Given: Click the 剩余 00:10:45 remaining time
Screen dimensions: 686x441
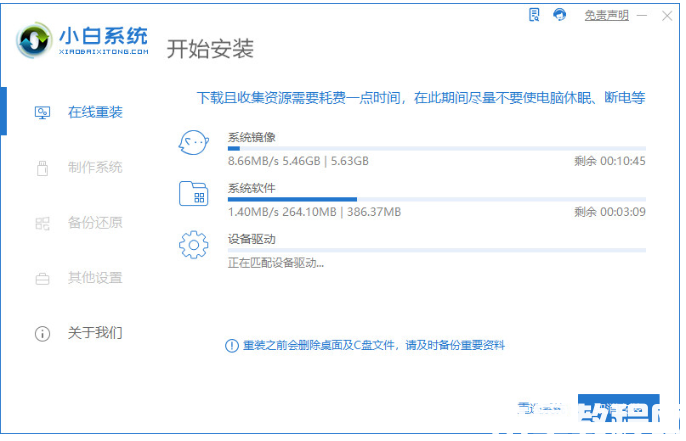Looking at the screenshot, I should pyautogui.click(x=610, y=161).
